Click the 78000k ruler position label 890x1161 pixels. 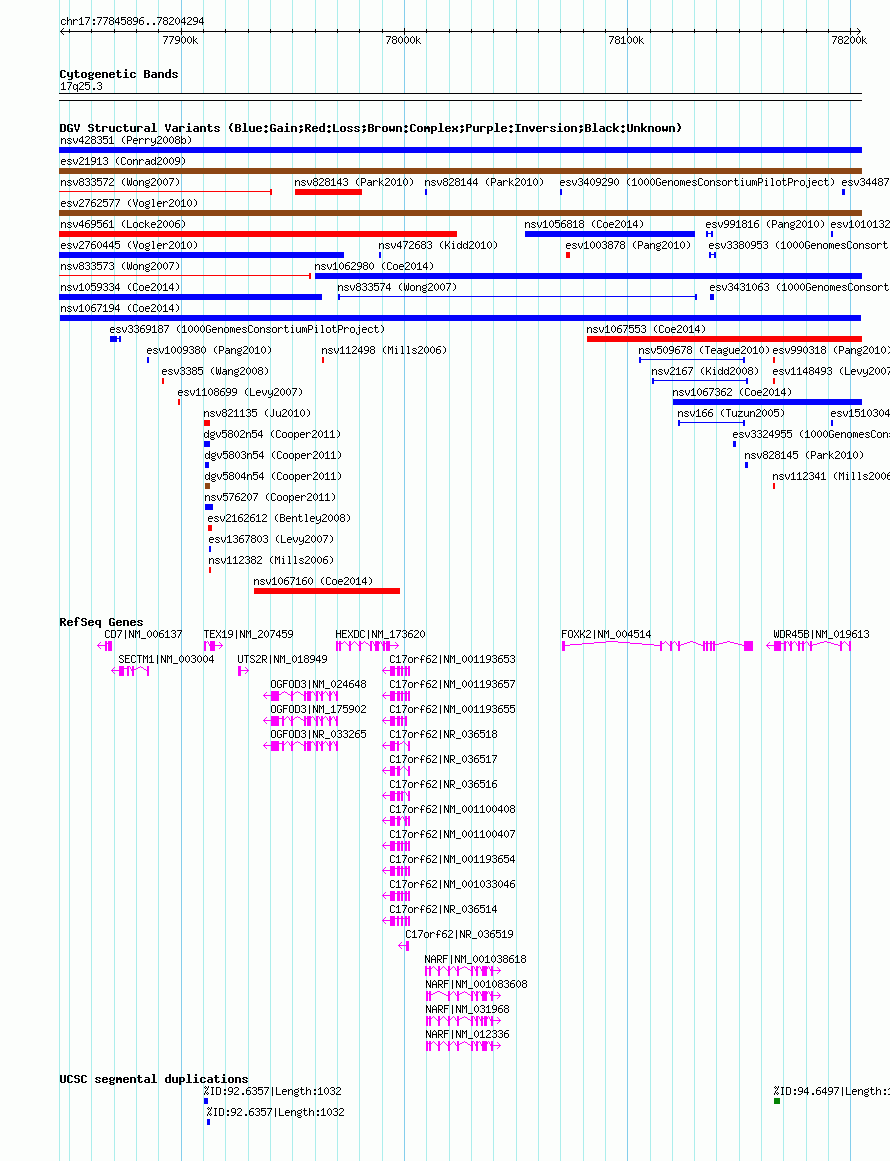pyautogui.click(x=403, y=40)
